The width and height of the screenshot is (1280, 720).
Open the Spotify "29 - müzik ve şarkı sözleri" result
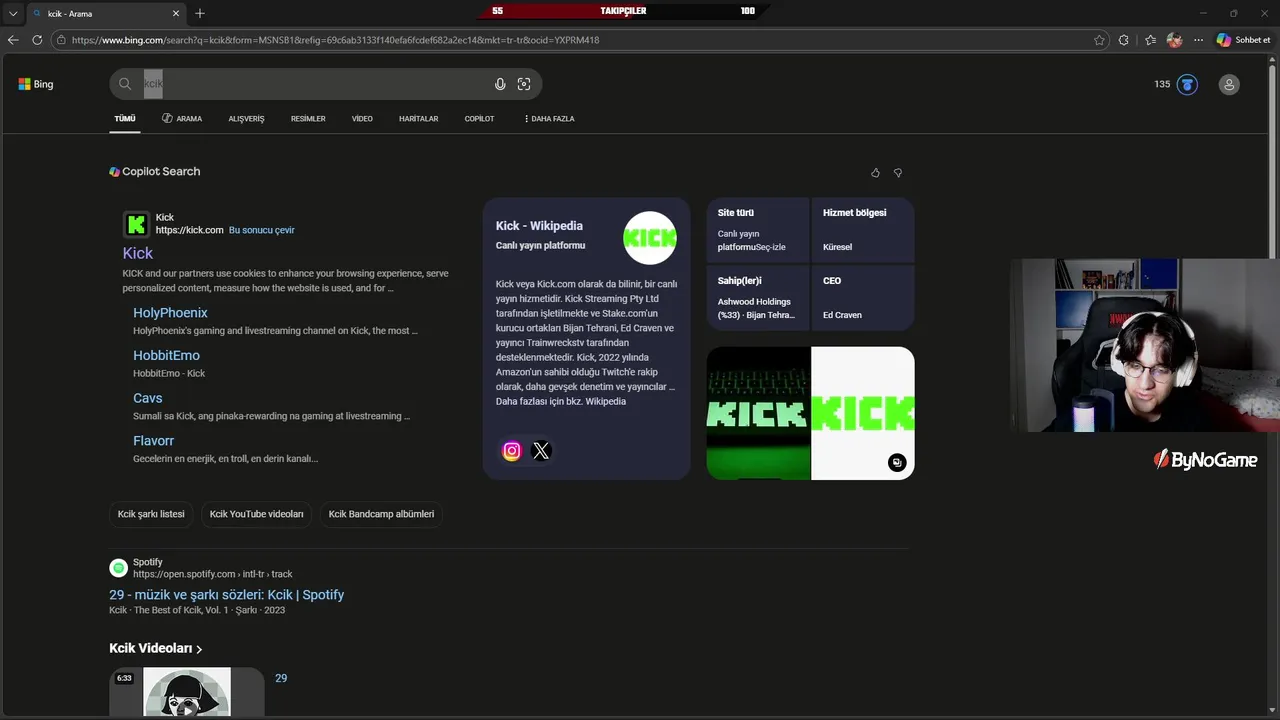click(227, 595)
